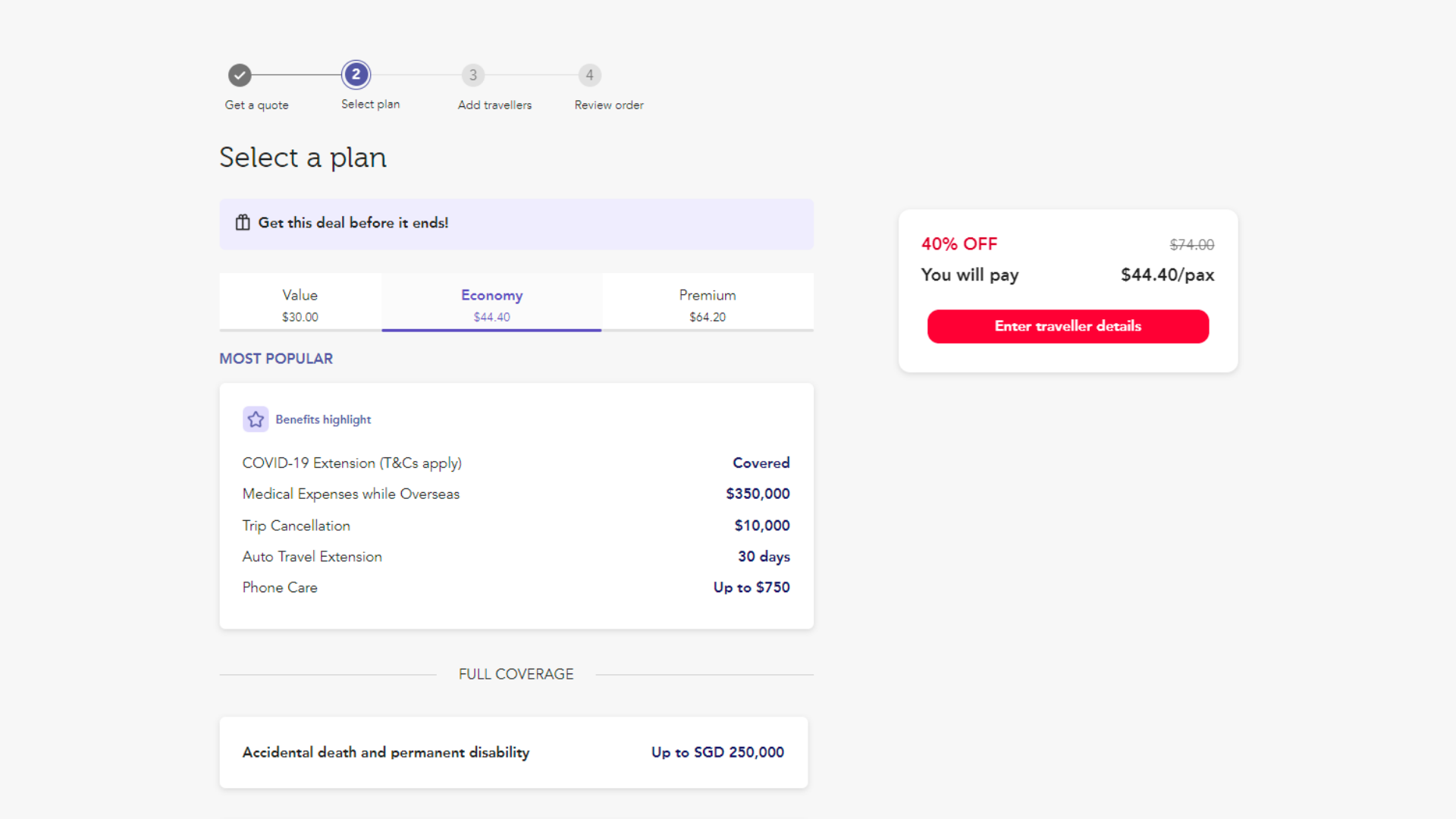
Task: Switch to the Value plan tab
Action: 300,303
